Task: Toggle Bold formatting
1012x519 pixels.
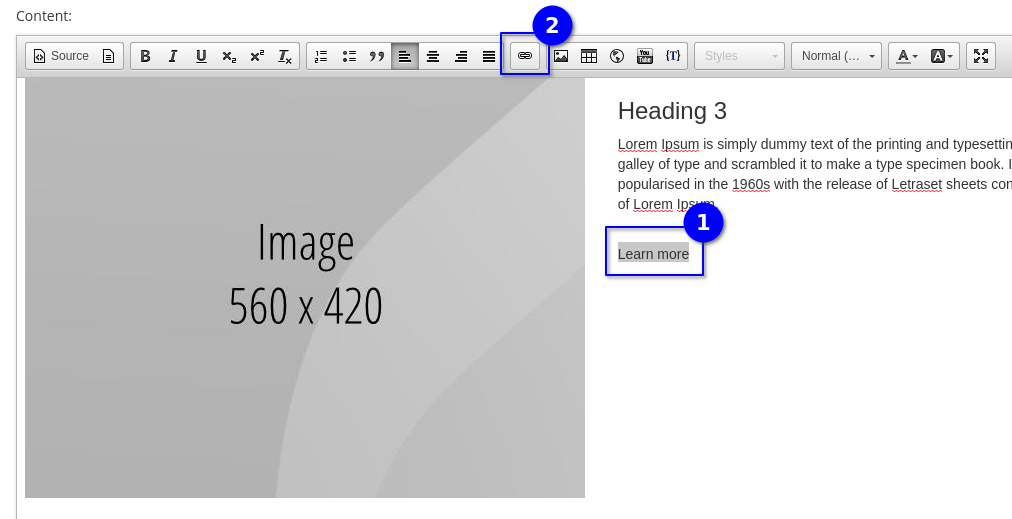Action: pos(145,56)
